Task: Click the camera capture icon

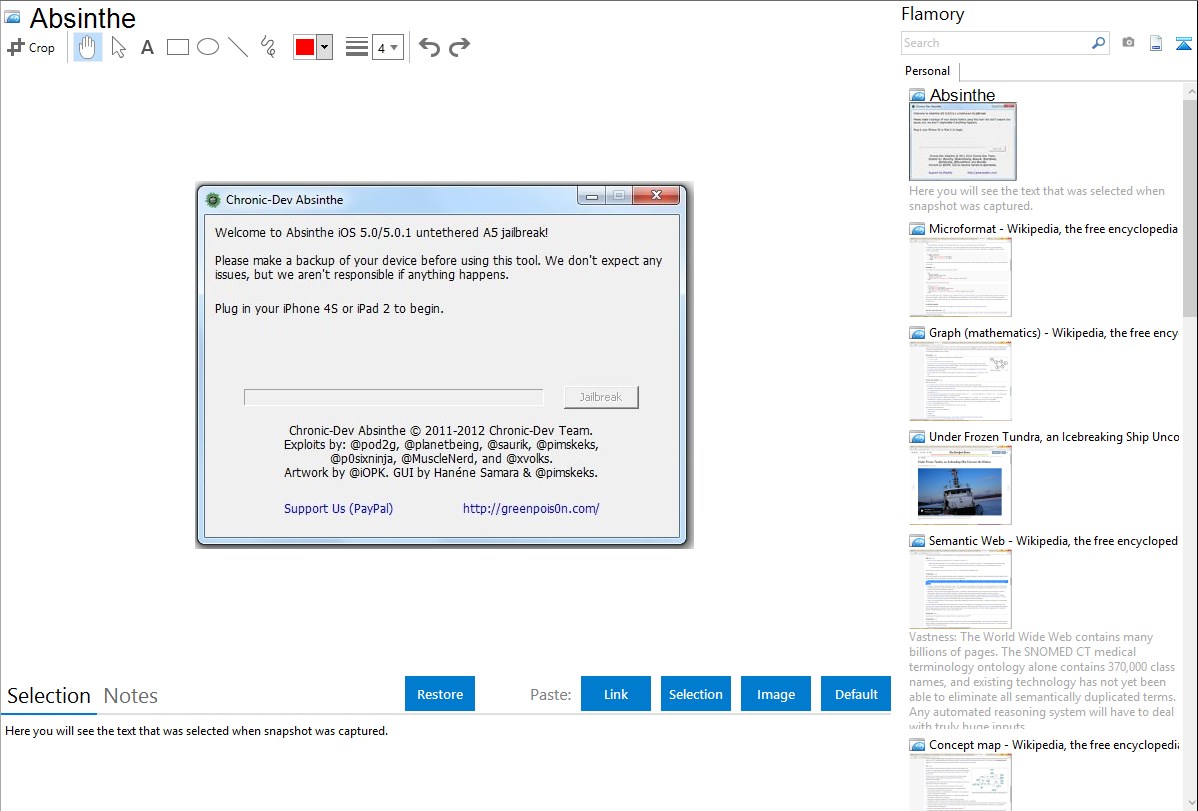Action: click(x=1128, y=43)
